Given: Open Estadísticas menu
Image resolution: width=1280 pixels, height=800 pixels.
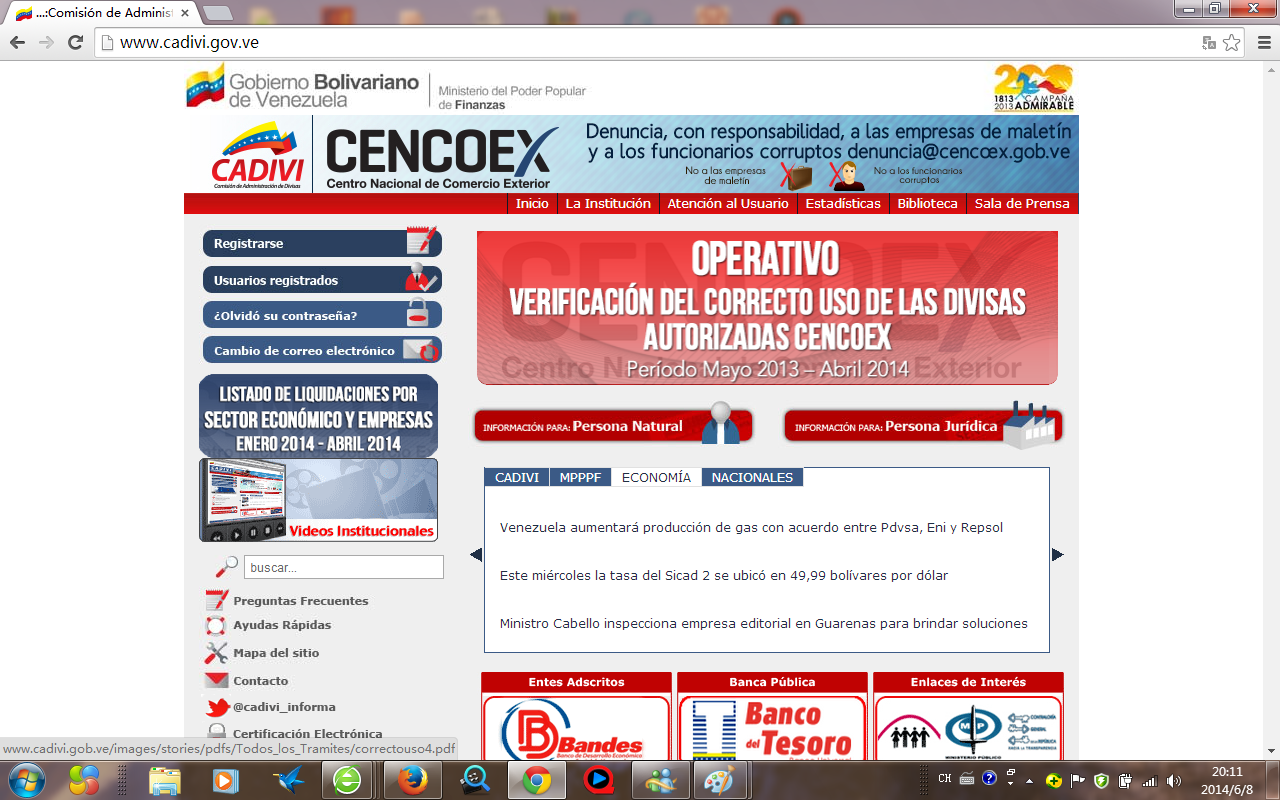Looking at the screenshot, I should (x=843, y=203).
